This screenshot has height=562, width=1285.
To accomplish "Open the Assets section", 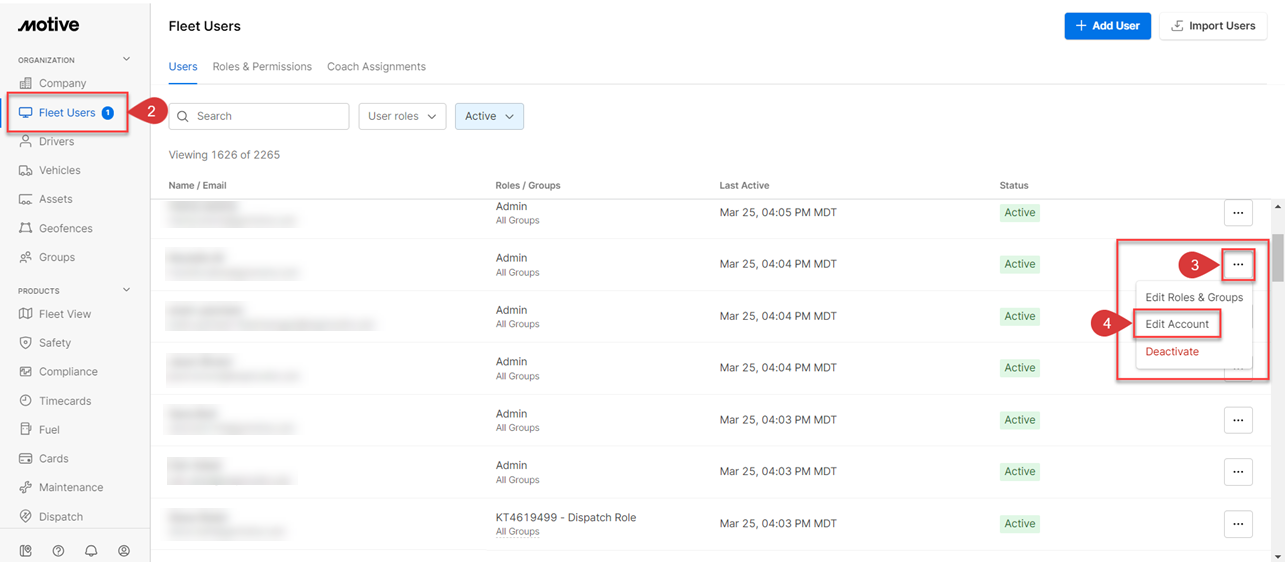I will [55, 199].
